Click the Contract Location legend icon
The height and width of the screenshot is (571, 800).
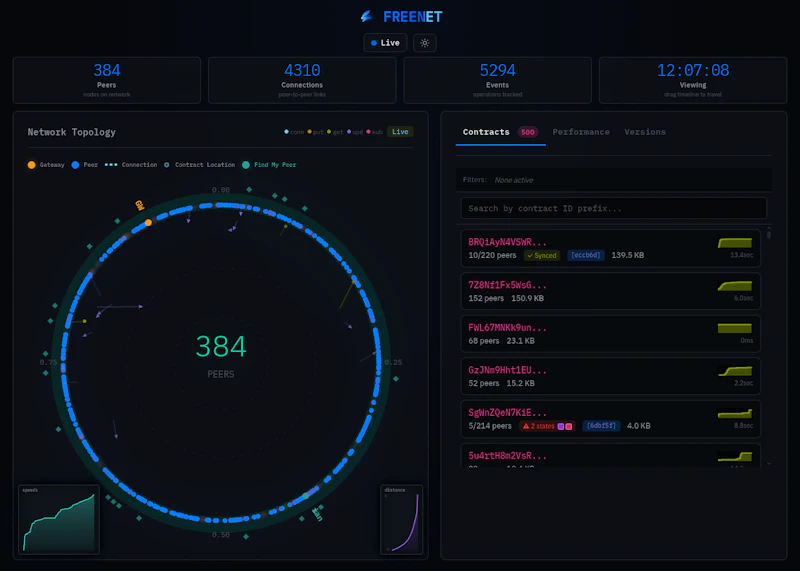tap(166, 165)
